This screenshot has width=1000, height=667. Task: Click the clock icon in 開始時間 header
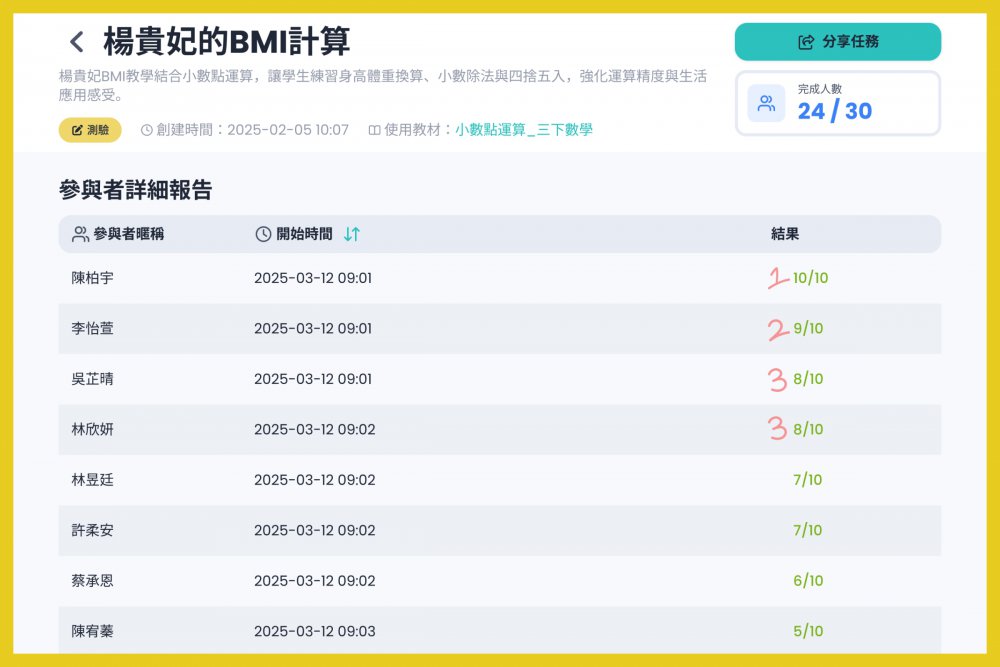pos(263,234)
